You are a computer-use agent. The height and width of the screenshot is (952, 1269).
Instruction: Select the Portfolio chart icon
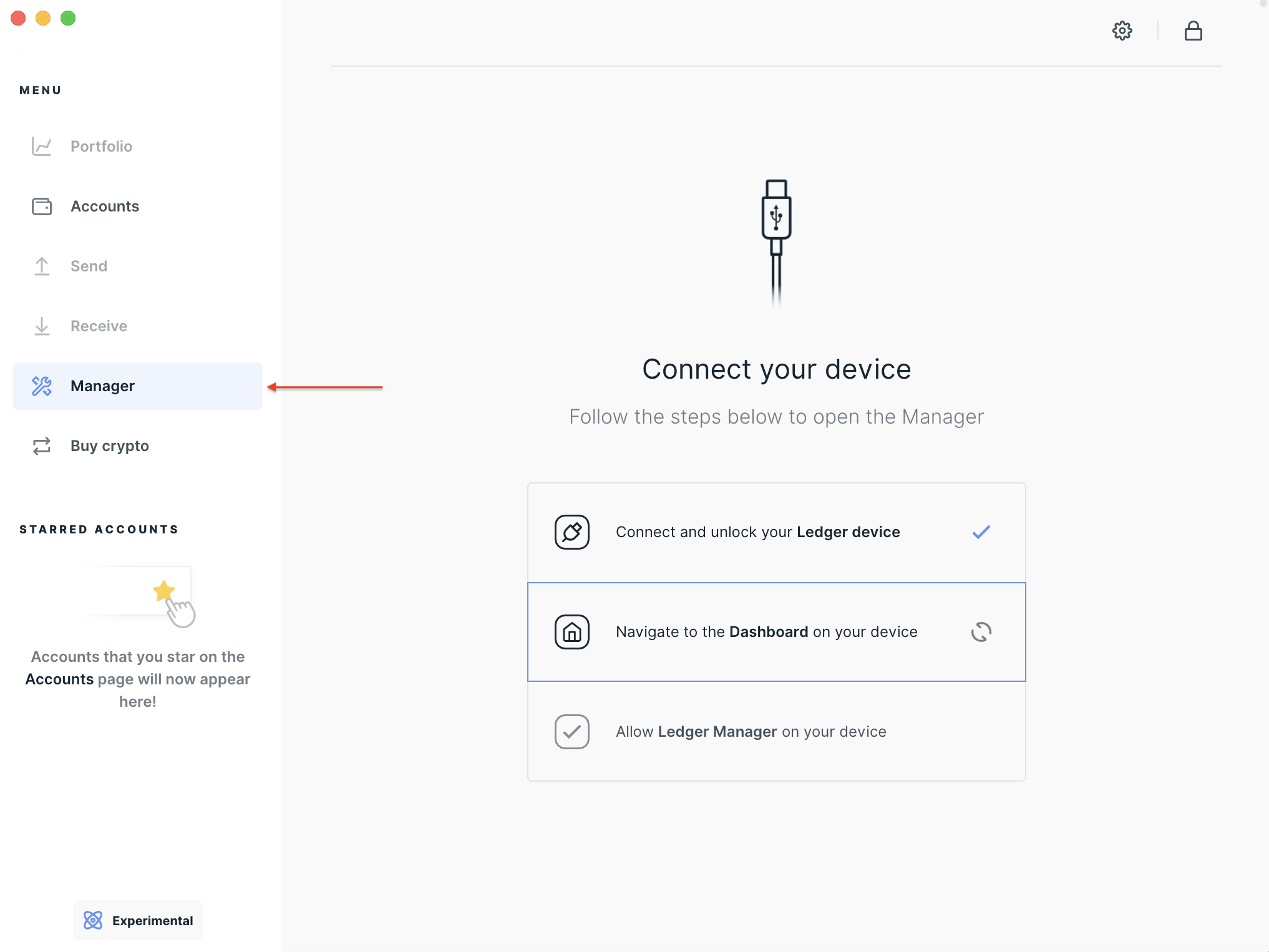[x=41, y=146]
